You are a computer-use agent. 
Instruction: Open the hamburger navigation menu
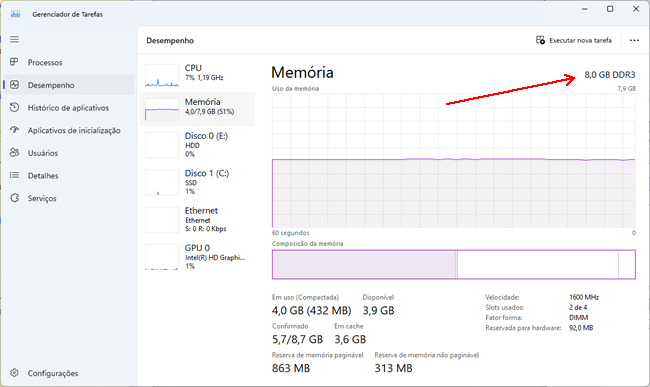pos(15,39)
